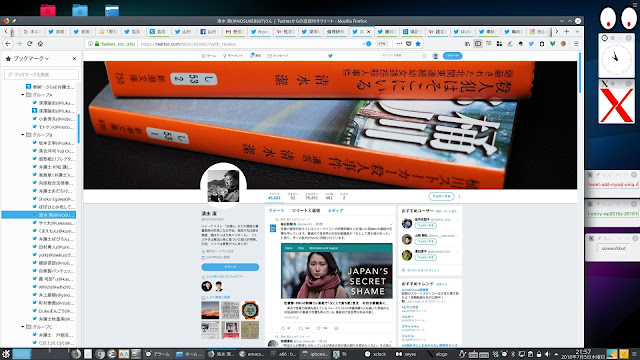Click the volume icon in system tray

coord(547,354)
